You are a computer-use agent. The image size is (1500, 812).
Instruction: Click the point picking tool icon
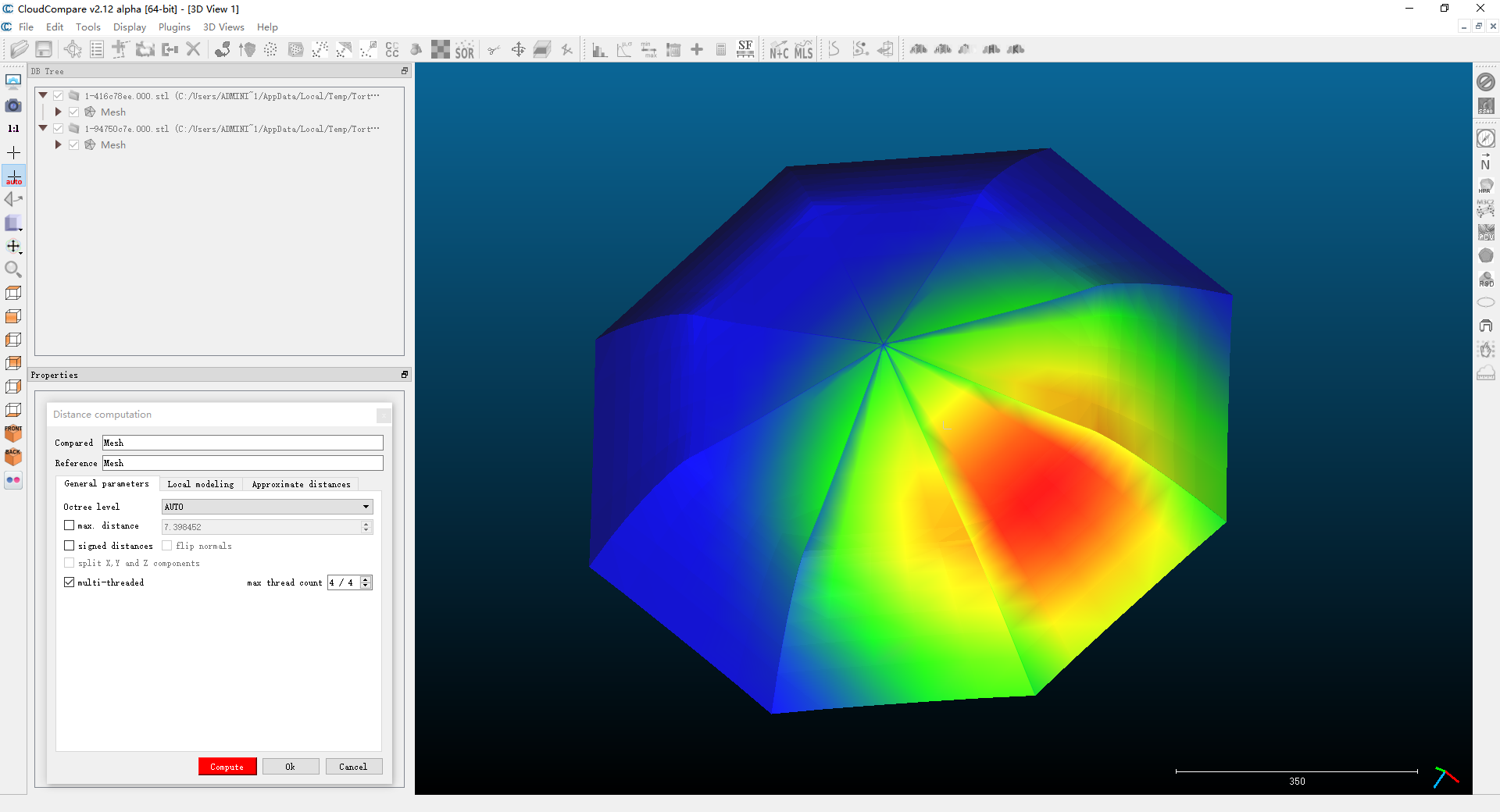tap(73, 49)
